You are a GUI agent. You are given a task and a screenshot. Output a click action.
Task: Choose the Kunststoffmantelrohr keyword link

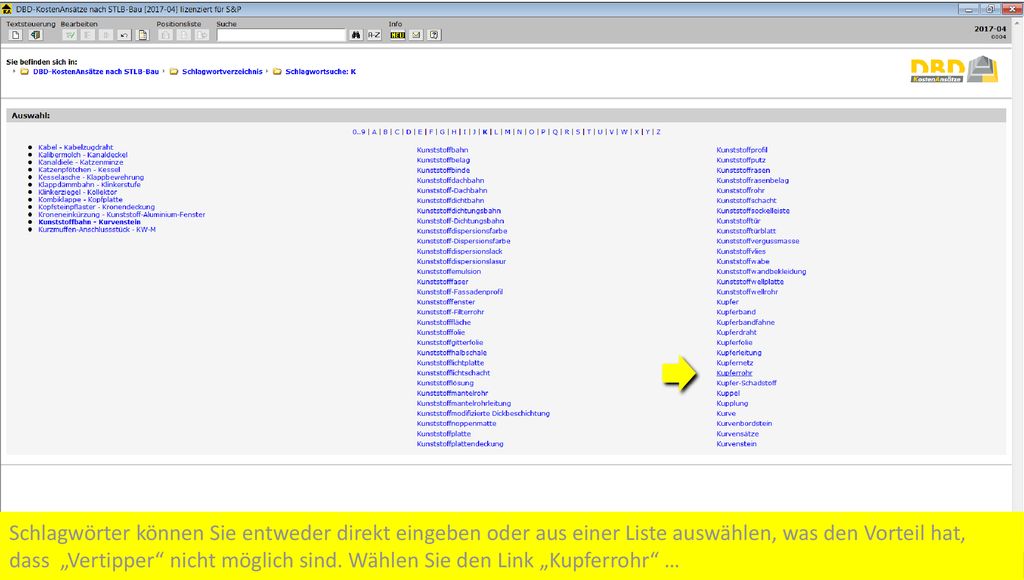click(453, 393)
